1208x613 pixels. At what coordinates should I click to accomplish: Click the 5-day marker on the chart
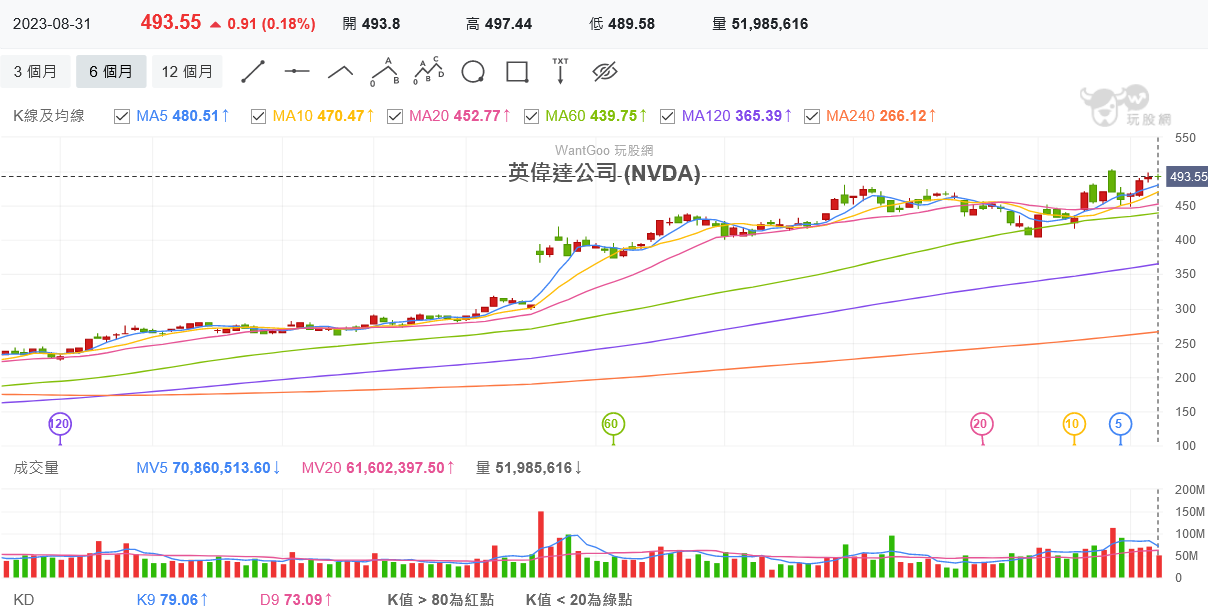pos(1120,424)
